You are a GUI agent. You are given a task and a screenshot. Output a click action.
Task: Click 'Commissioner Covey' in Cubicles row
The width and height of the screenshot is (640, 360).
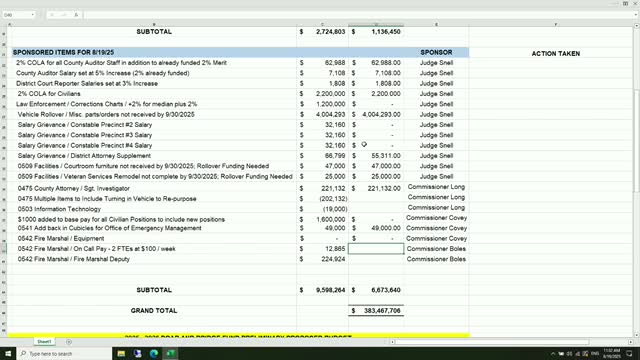[436, 228]
